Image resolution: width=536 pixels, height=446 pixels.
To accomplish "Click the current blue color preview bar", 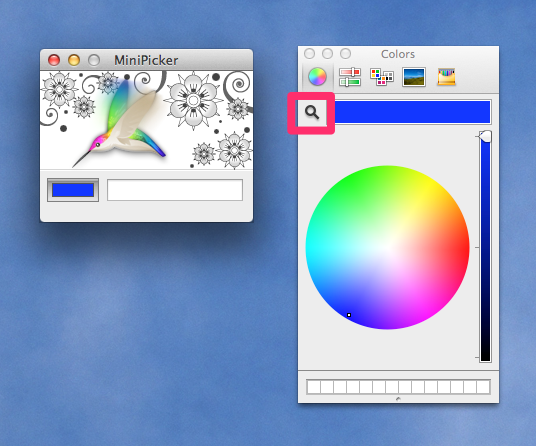I will pos(412,112).
